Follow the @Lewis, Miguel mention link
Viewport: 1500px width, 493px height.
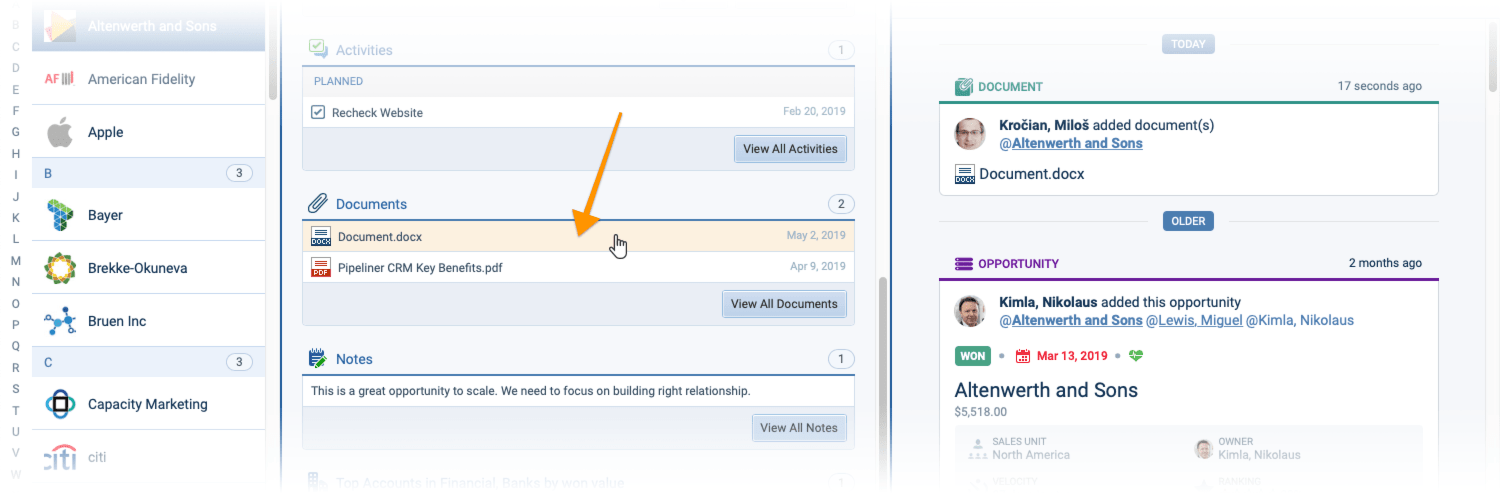[x=1194, y=320]
